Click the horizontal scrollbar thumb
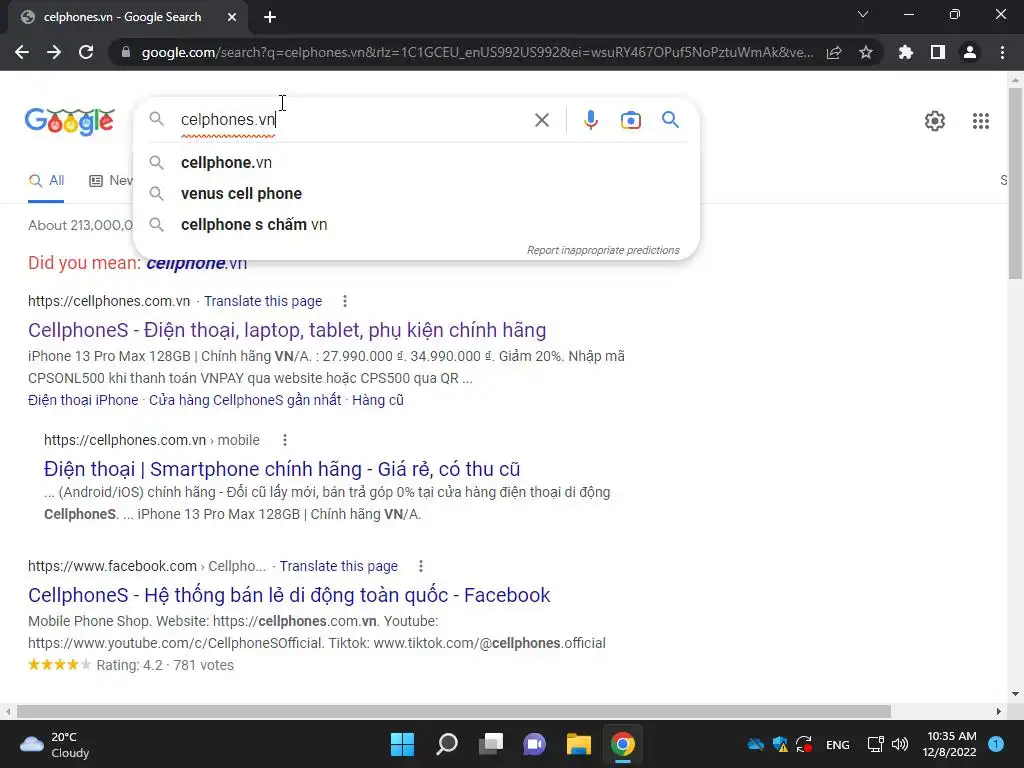The width and height of the screenshot is (1024, 768). pos(454,711)
